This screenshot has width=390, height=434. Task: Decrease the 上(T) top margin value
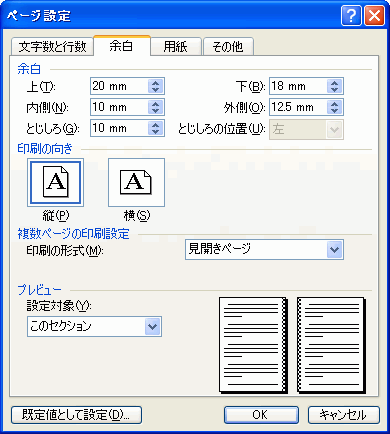tap(156, 90)
